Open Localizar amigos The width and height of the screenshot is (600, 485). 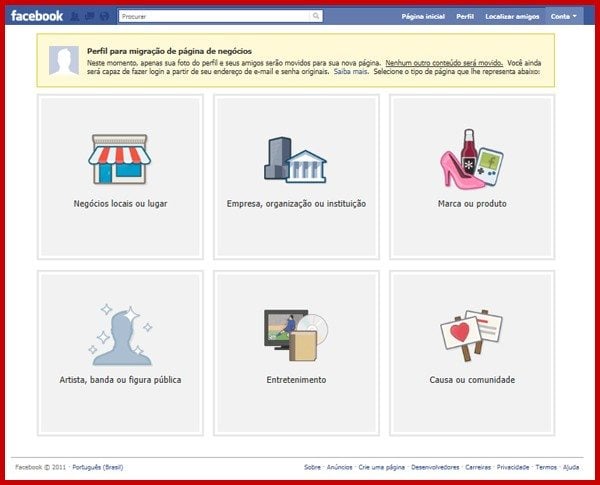[512, 16]
